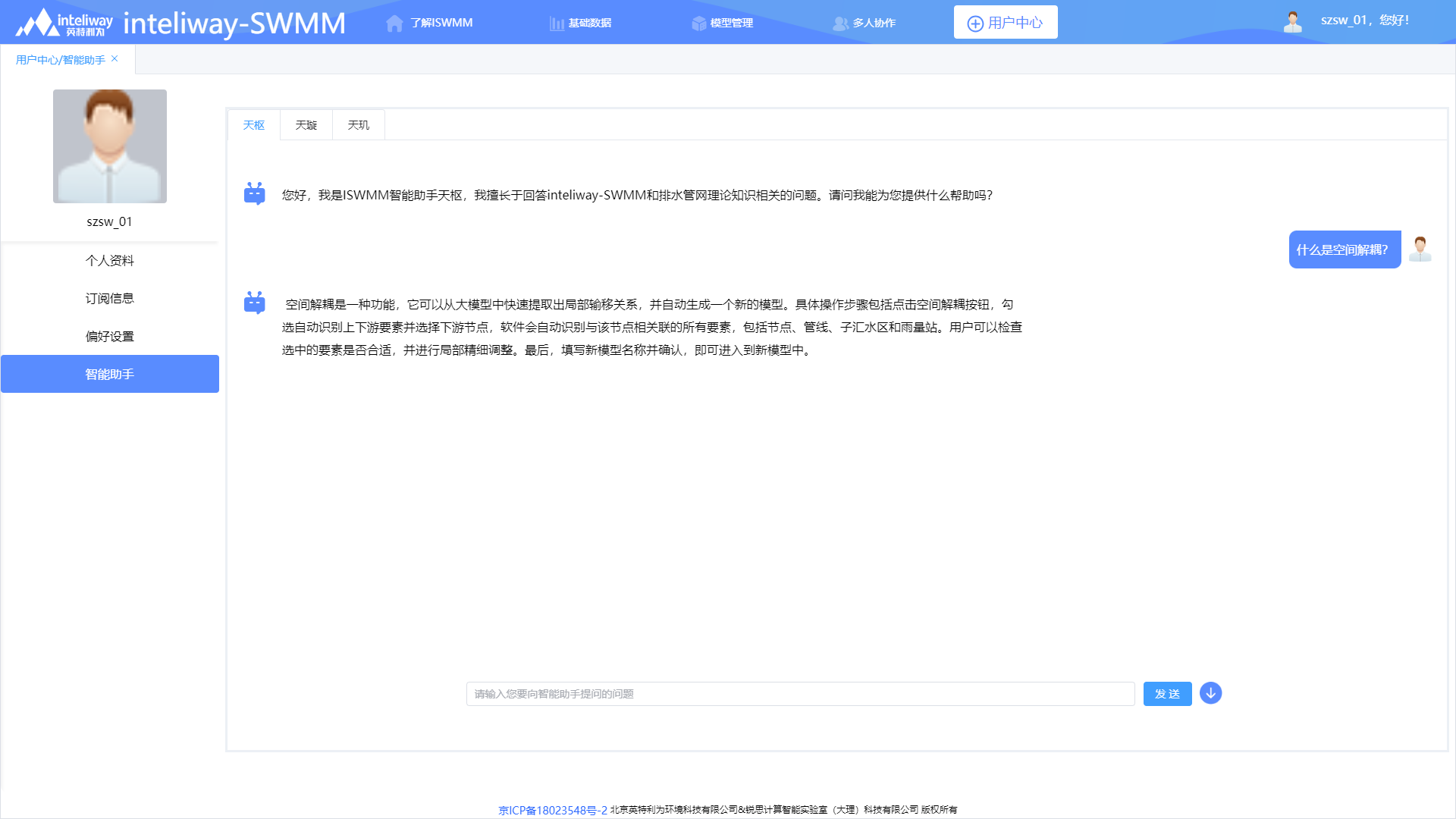The image size is (1456, 819).
Task: Click the cube icon for 模型管理
Action: [698, 24]
